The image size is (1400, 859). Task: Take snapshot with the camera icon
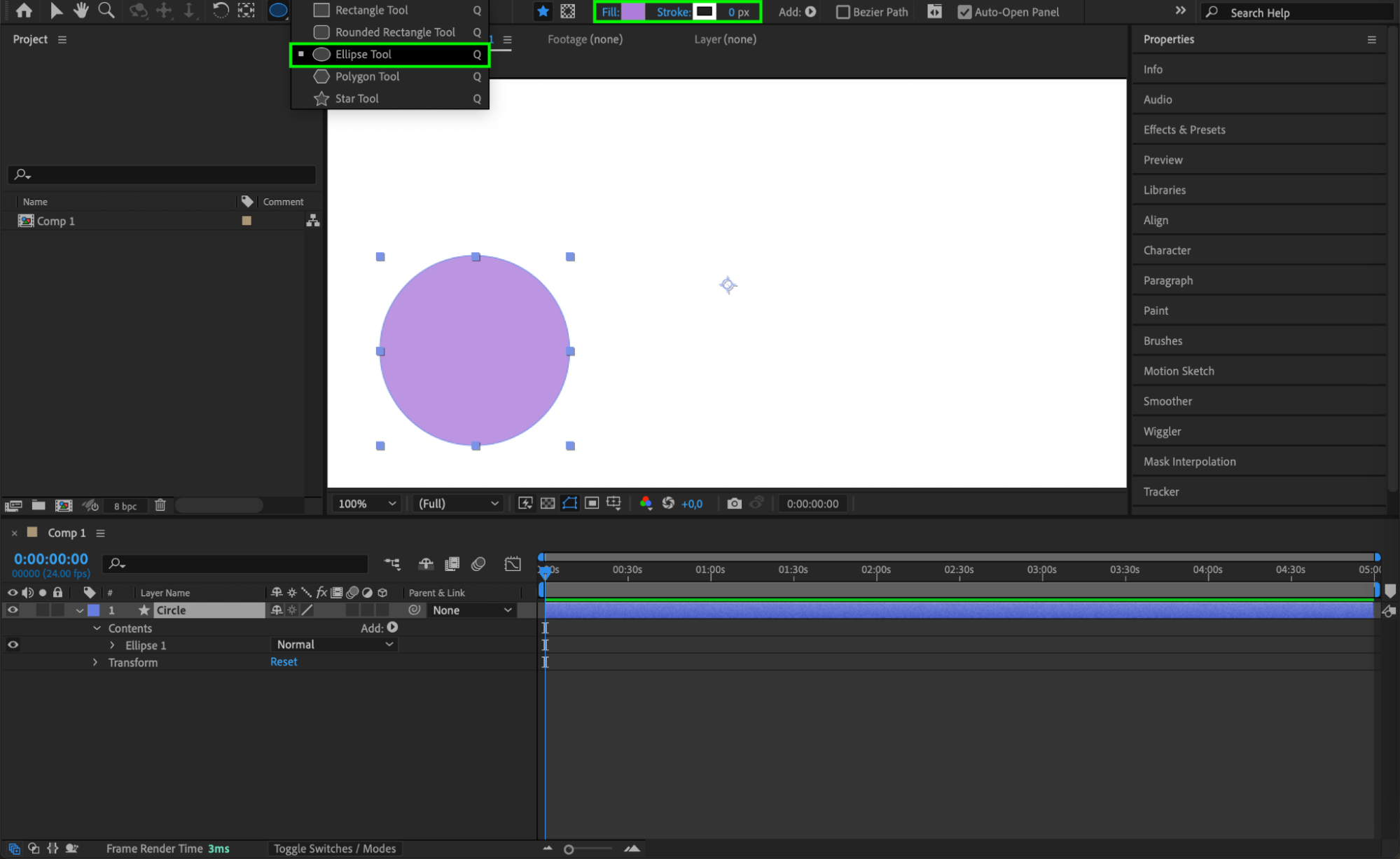tap(734, 503)
